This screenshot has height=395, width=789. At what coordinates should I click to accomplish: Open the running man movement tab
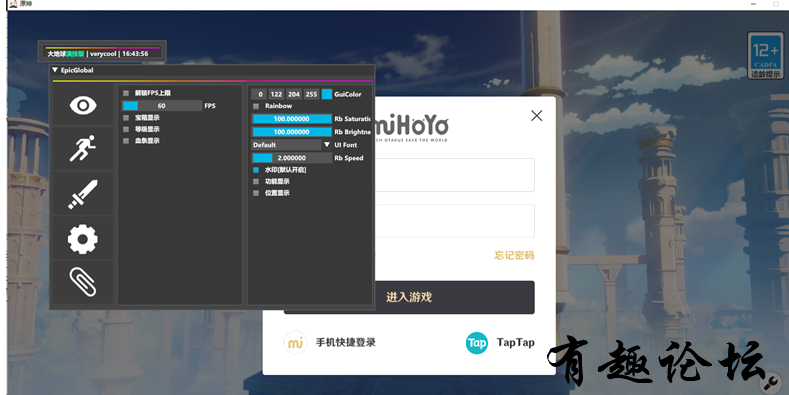[83, 148]
